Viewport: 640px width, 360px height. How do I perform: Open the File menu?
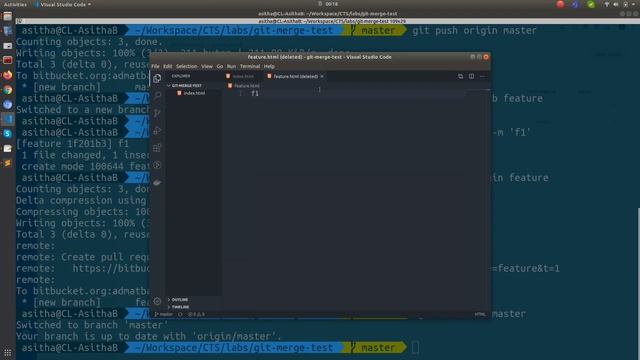(x=156, y=66)
